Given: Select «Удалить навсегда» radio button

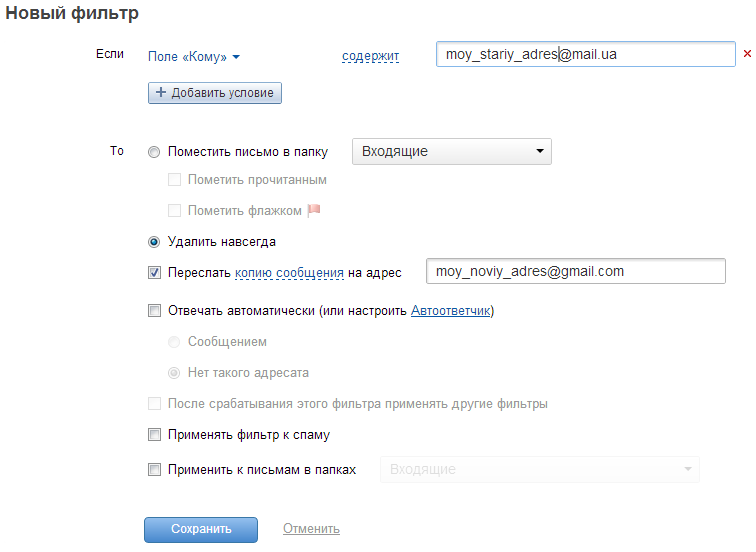Looking at the screenshot, I should [x=154, y=241].
